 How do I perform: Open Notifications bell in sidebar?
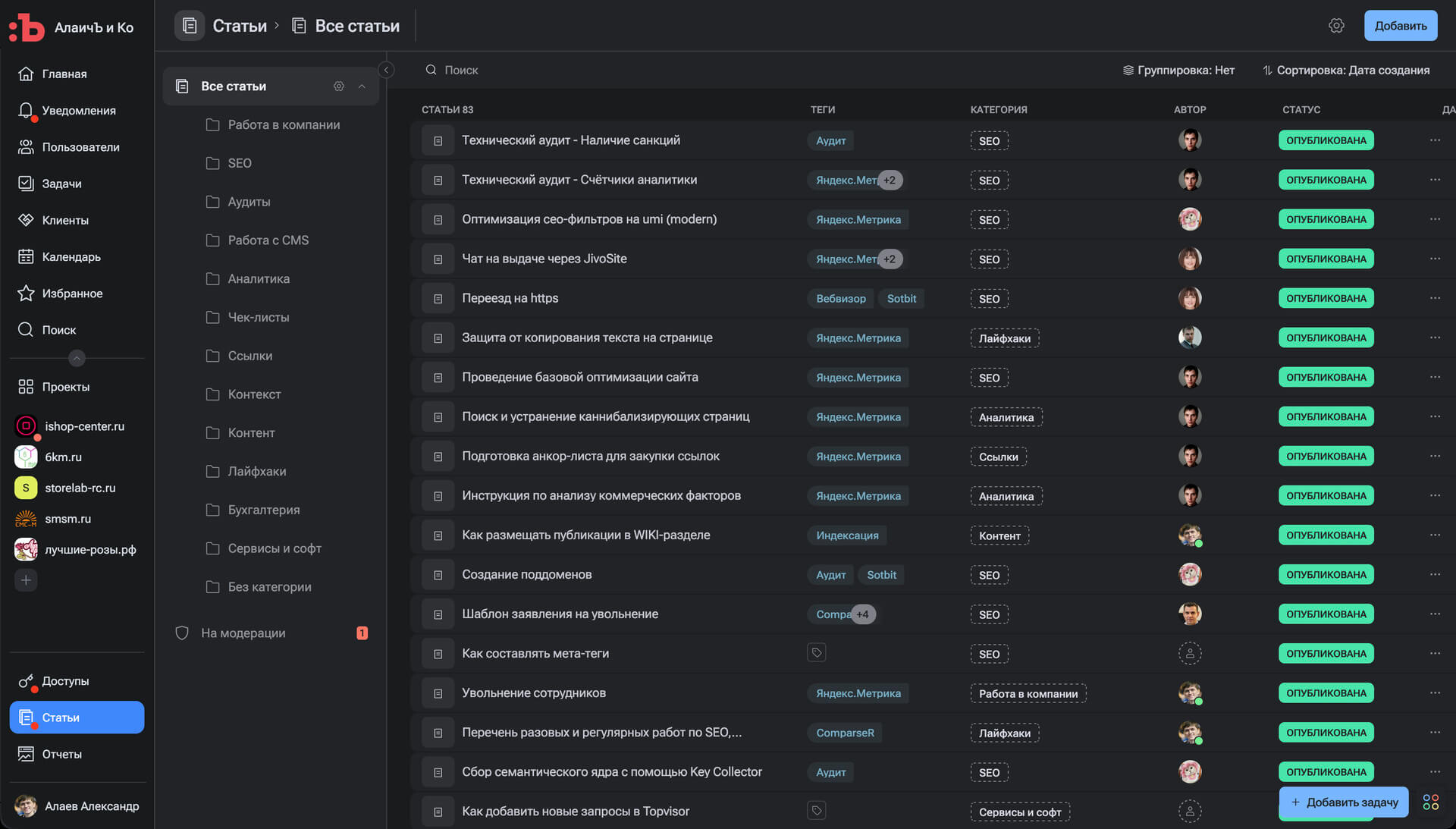click(x=26, y=111)
